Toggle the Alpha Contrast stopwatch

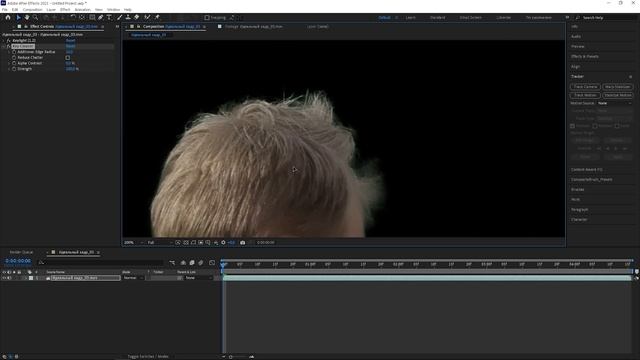tap(14, 63)
